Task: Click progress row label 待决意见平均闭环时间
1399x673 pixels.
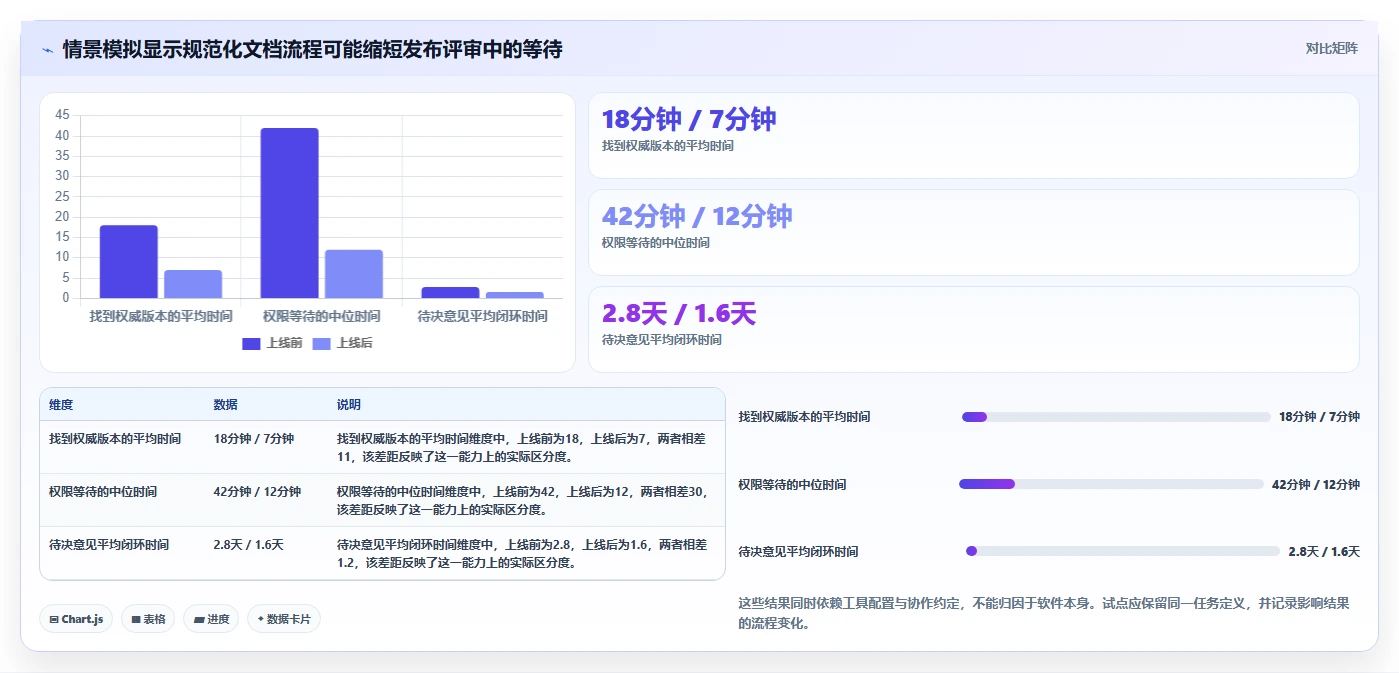Action: pos(798,552)
